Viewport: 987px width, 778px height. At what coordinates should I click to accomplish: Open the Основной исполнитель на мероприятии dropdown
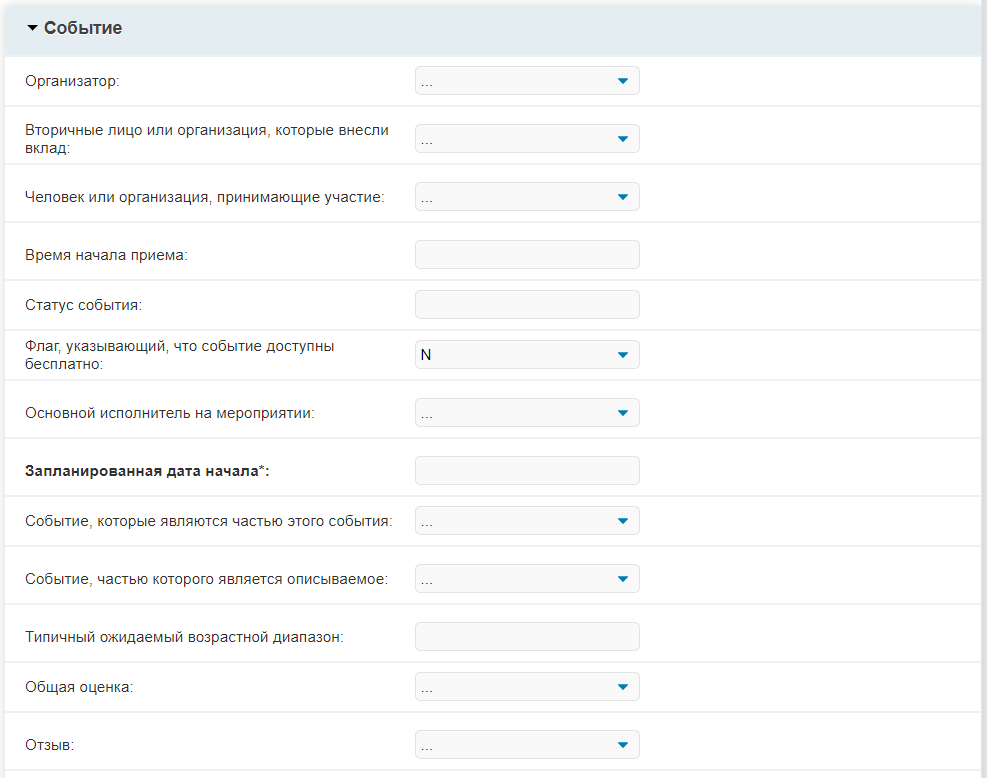click(x=527, y=412)
